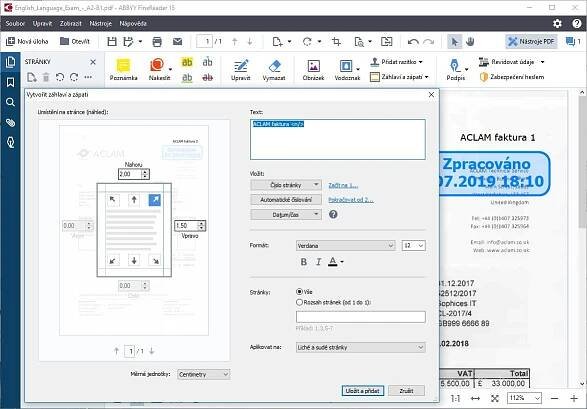This screenshot has height=409, width=587.
Task: Toggle italic formatting in Formát
Action: tap(318, 262)
